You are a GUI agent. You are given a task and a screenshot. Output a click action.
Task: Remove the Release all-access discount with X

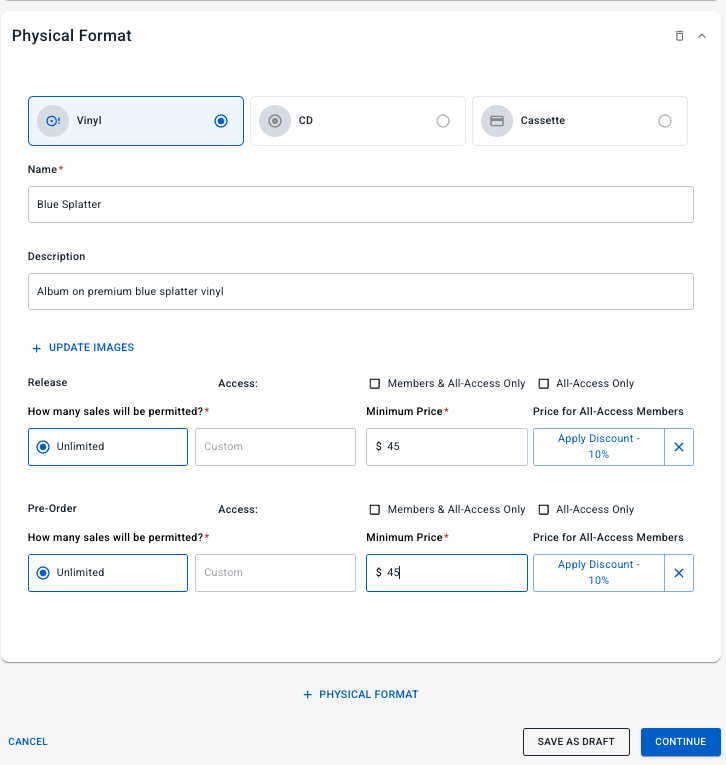click(x=679, y=447)
